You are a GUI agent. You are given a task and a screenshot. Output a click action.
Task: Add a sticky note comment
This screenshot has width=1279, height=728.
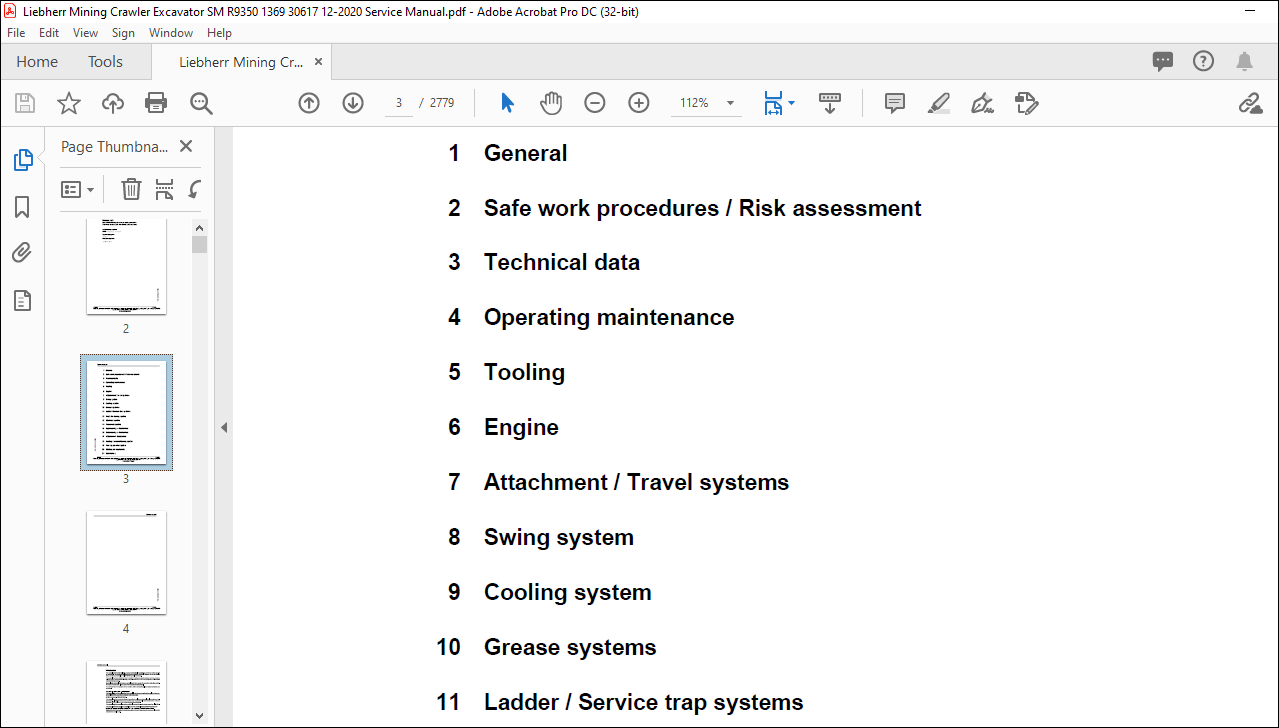[x=895, y=103]
